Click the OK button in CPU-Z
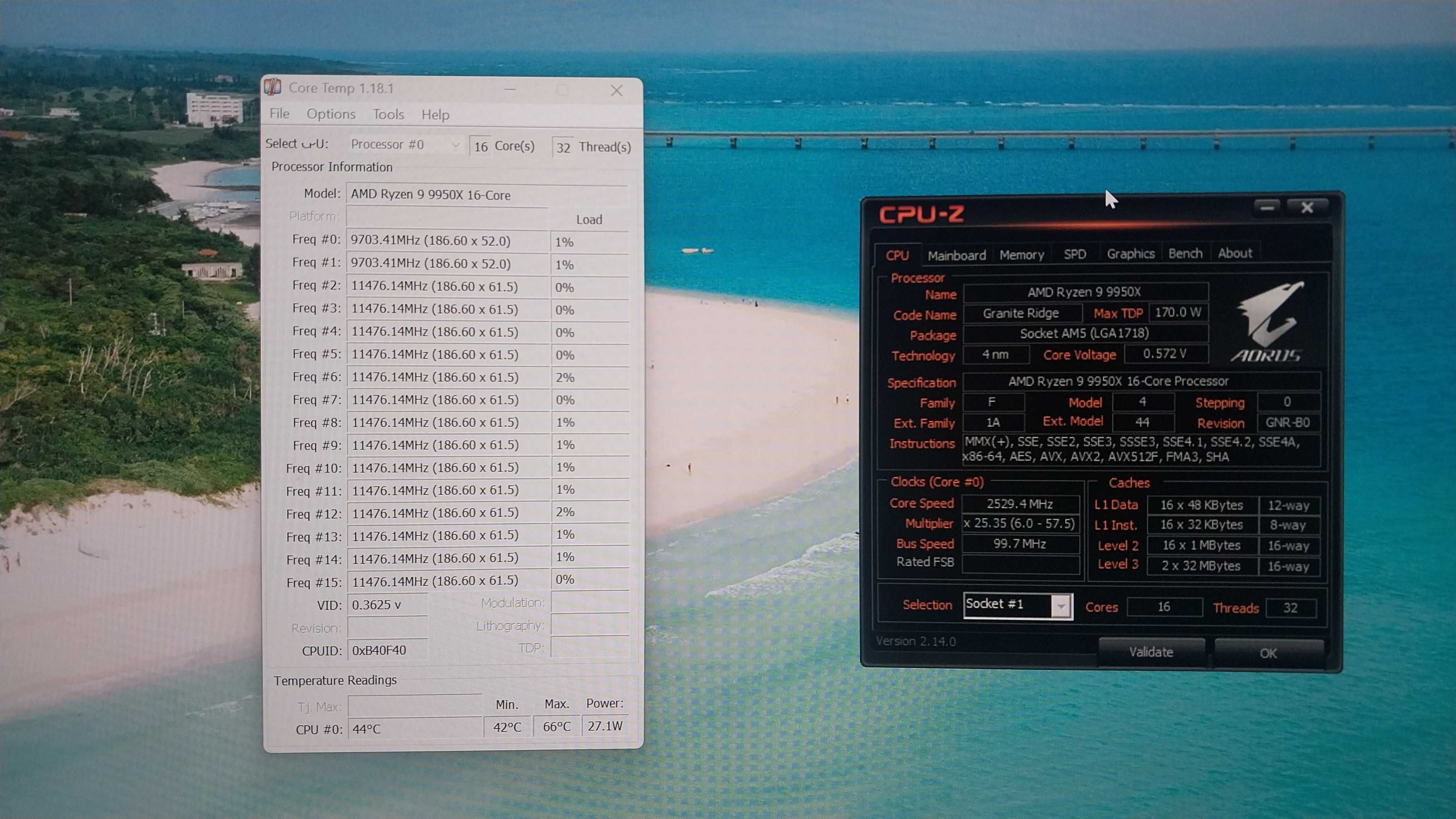 (x=1268, y=653)
